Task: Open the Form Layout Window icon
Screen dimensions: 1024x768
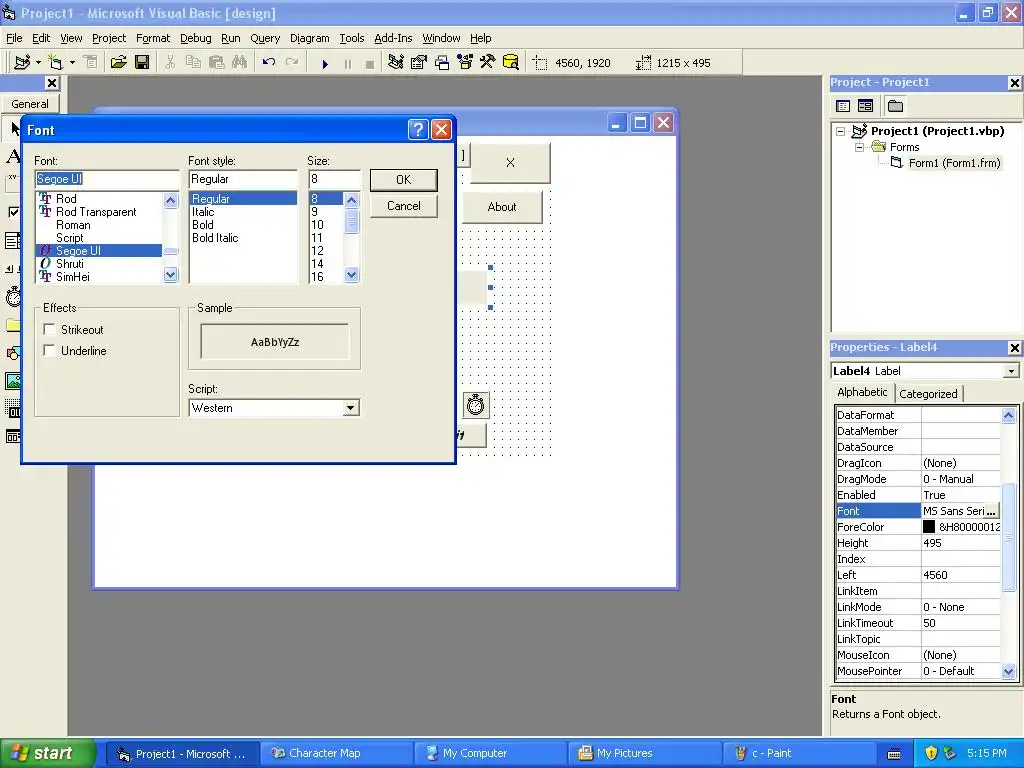Action: pos(442,62)
